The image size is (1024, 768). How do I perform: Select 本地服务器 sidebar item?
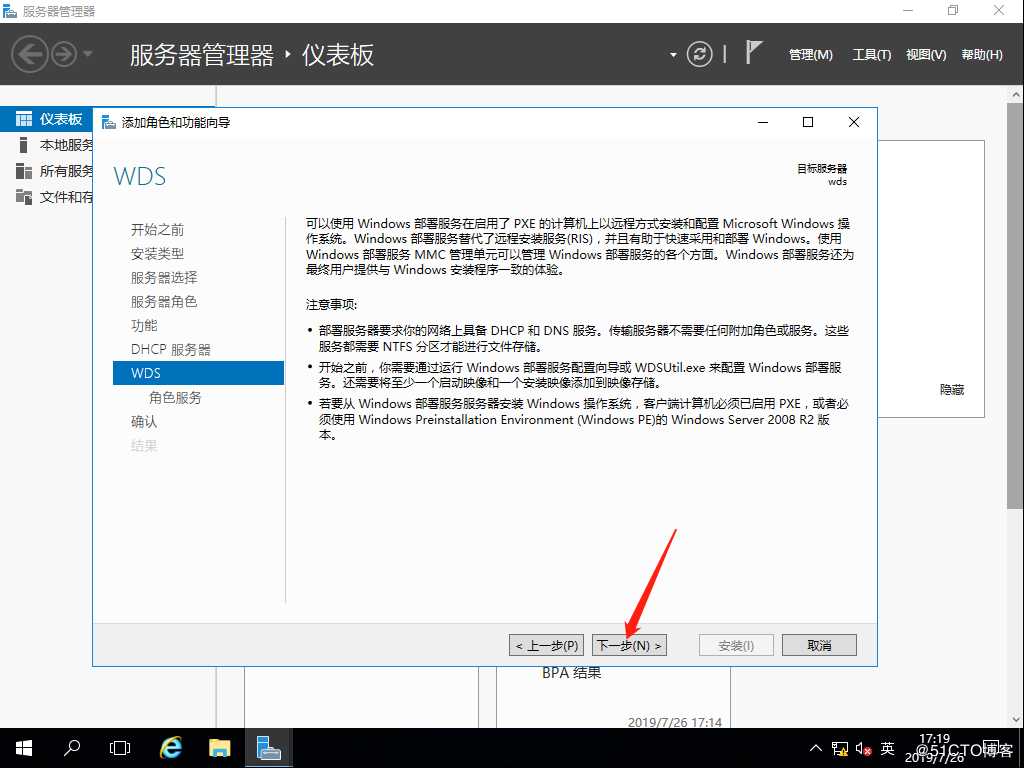(x=46, y=145)
